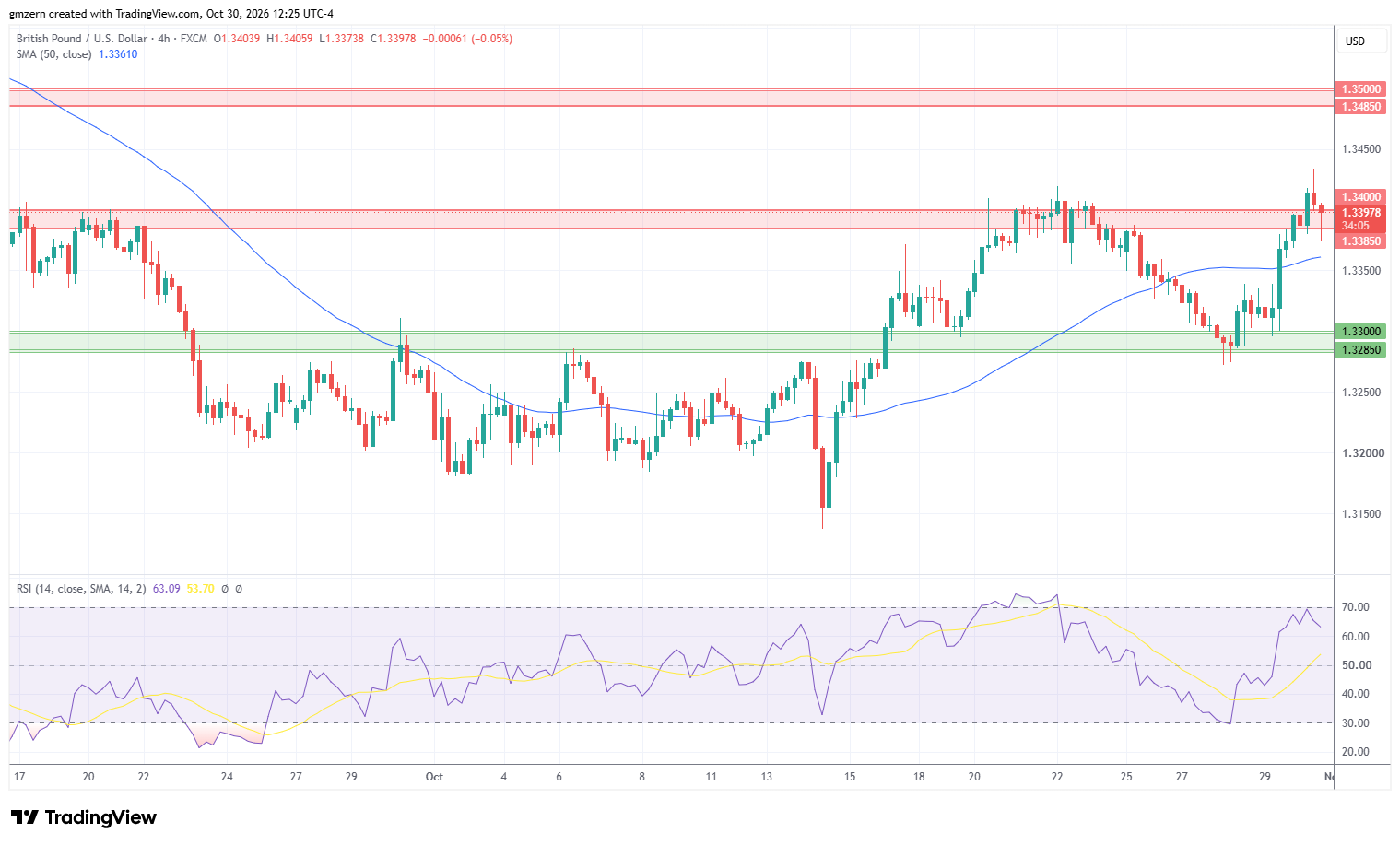Viewport: 1400px width, 845px height.
Task: Click the open price O1.34039
Action: coord(237,39)
